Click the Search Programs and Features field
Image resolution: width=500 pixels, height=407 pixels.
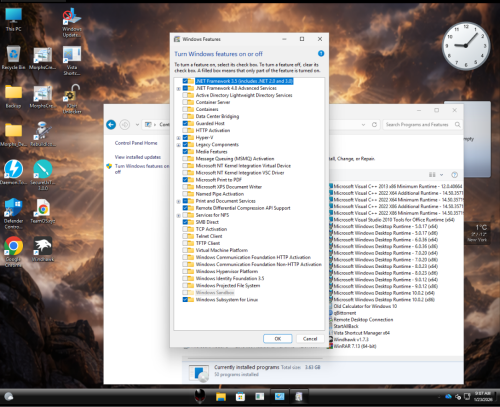[x=422, y=125]
